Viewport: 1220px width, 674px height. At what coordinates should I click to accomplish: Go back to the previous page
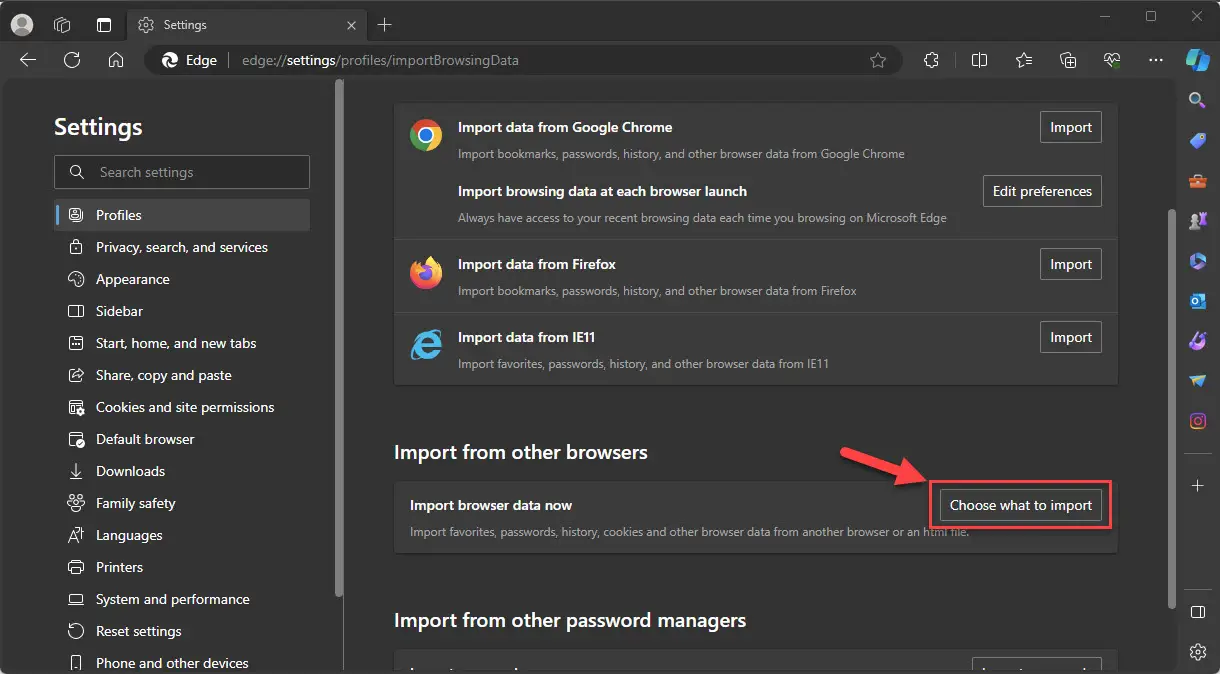[x=28, y=60]
